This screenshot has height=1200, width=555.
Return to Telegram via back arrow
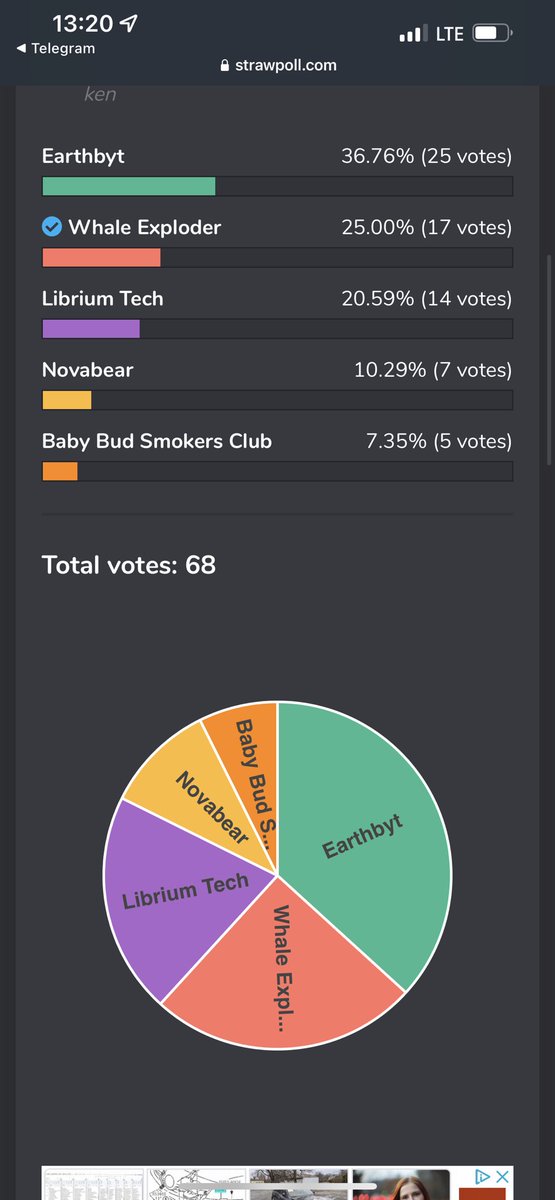(21, 48)
